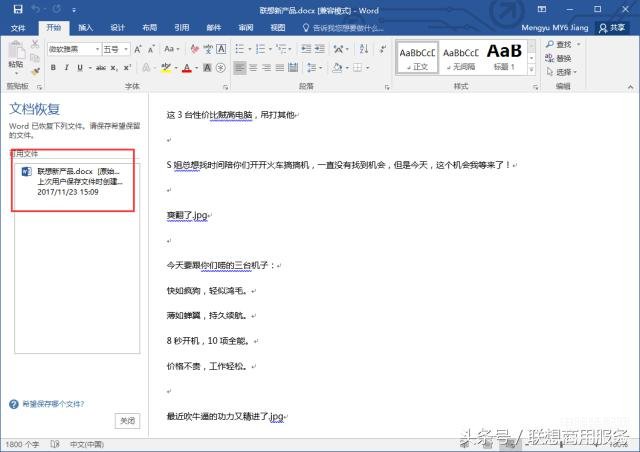
Task: Toggle Bold formatting
Action: 53,67
